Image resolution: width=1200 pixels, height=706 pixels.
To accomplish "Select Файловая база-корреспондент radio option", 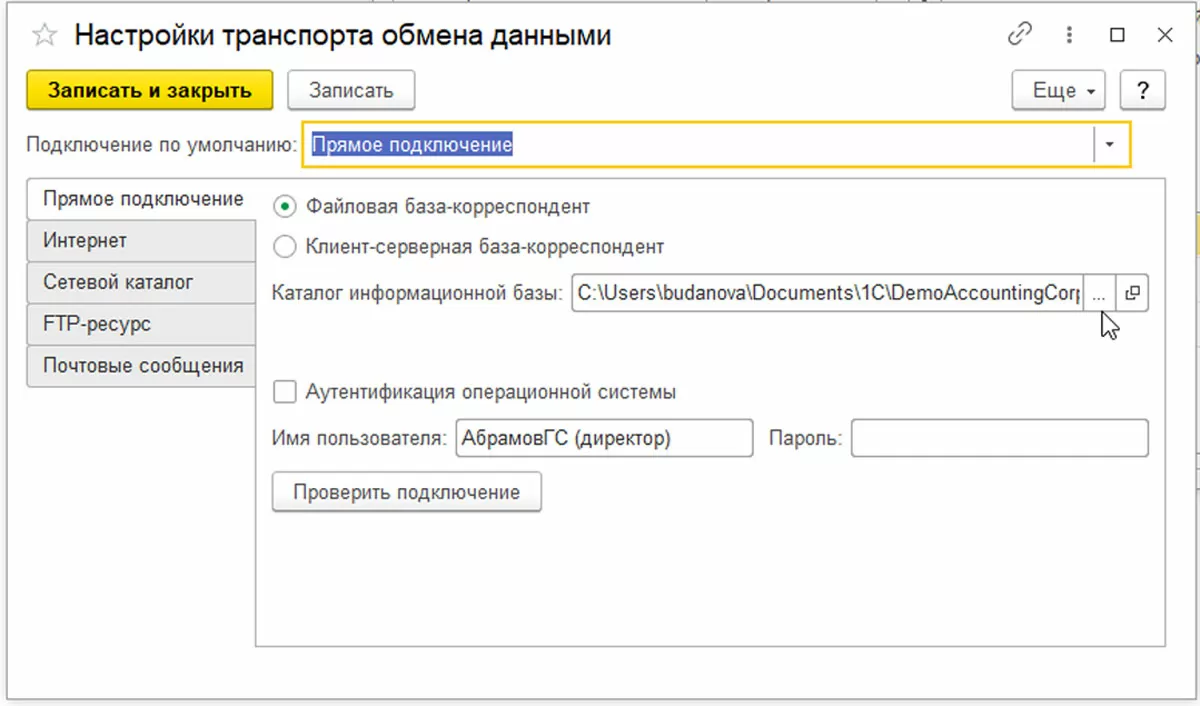I will (286, 207).
